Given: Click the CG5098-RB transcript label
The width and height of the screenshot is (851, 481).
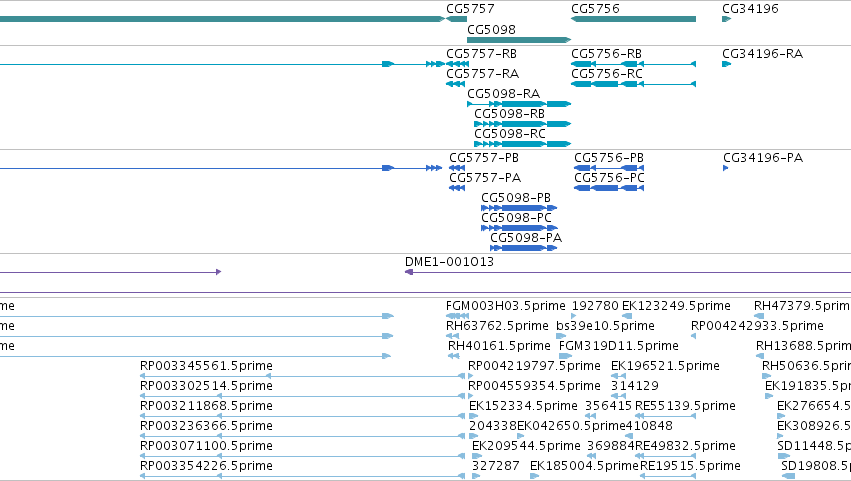Looking at the screenshot, I should pos(509,114).
